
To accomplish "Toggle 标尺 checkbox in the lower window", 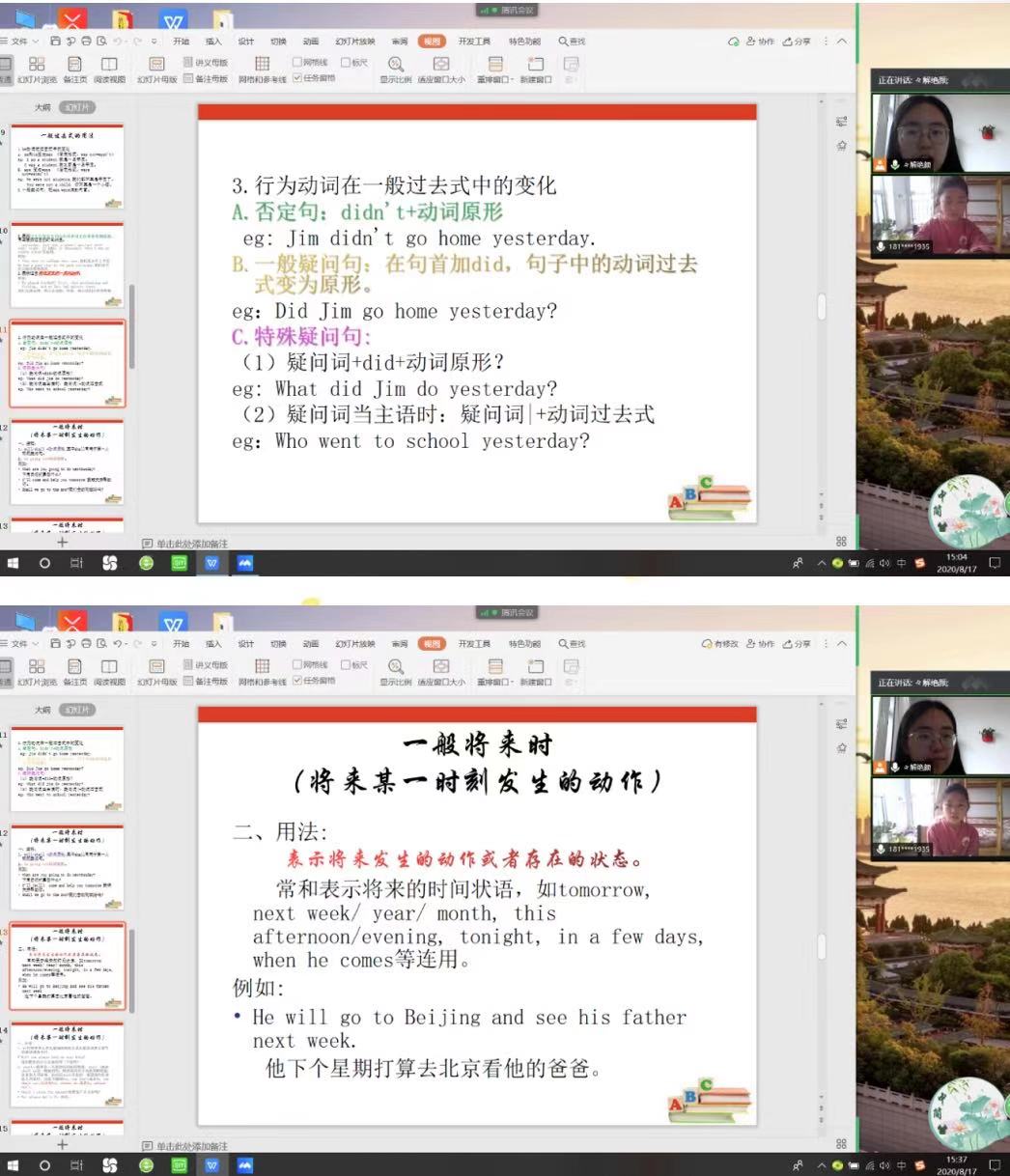I will [x=346, y=664].
